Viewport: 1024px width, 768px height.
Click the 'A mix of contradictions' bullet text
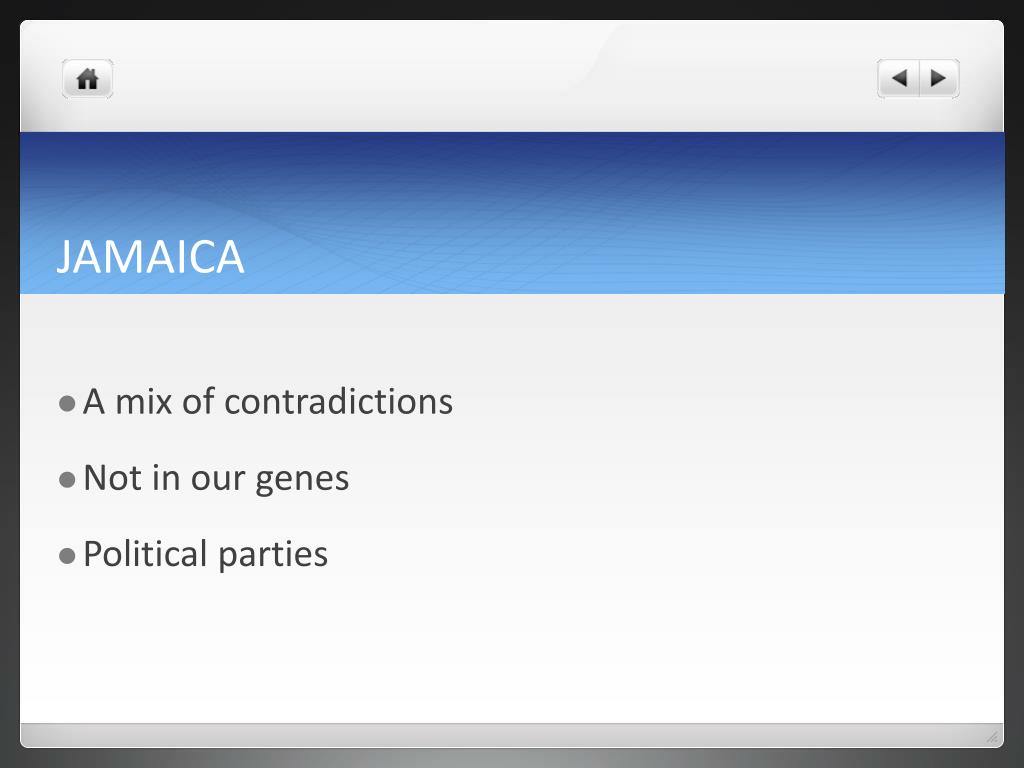268,401
